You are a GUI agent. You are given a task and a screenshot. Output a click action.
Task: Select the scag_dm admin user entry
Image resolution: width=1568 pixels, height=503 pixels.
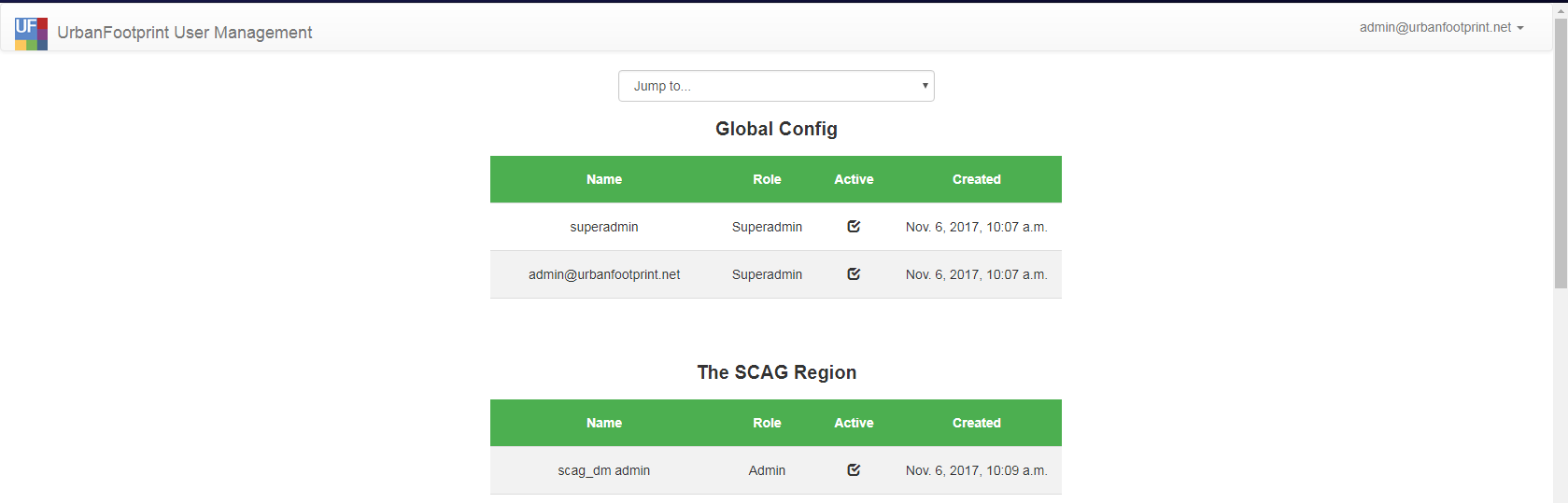604,470
